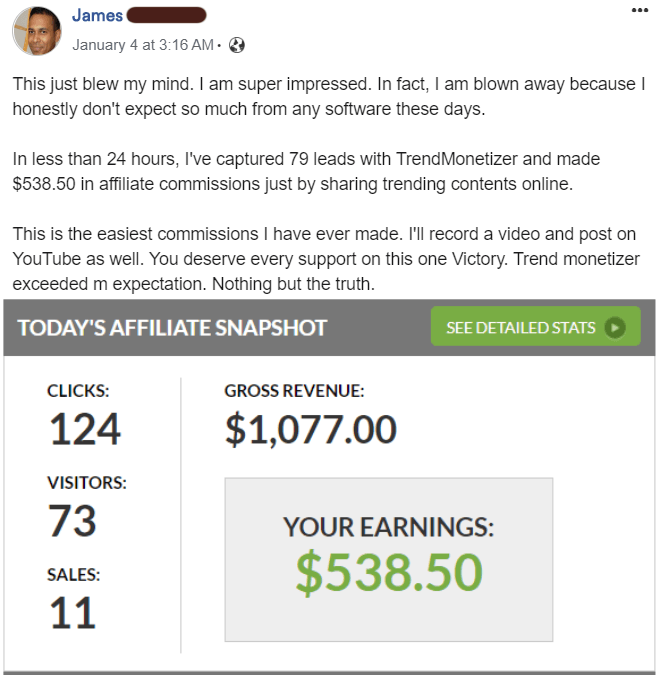Viewport: 658px width, 677px height.
Task: Click the paragraph mentioning 79 leads with TrendMonetizer
Action: click(x=307, y=170)
